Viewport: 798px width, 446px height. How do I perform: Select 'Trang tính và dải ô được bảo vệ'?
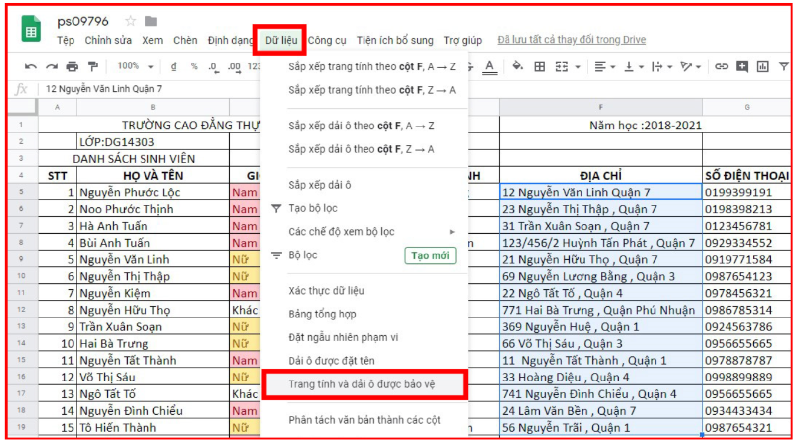tap(362, 384)
